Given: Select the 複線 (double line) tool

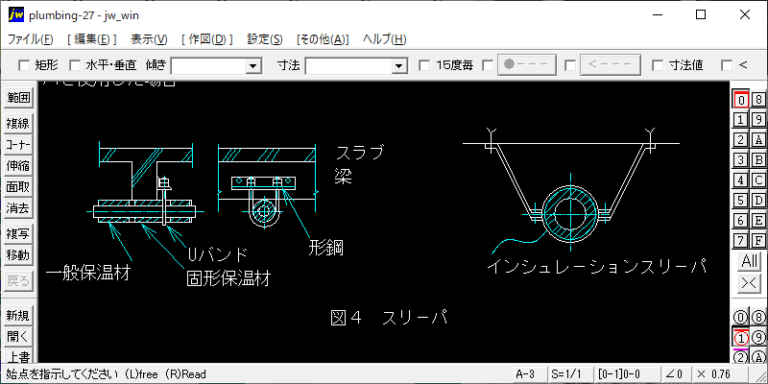Looking at the screenshot, I should click(x=18, y=123).
